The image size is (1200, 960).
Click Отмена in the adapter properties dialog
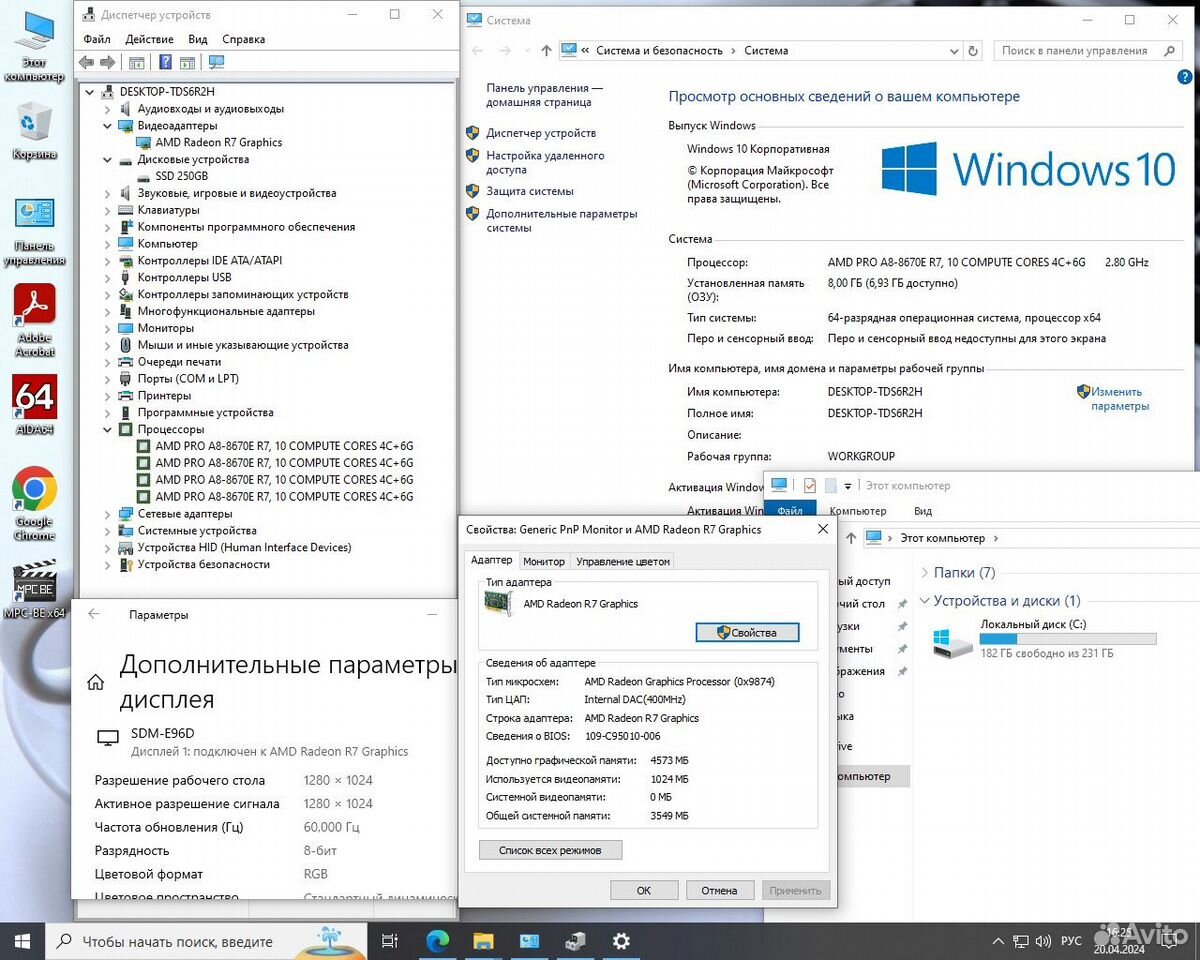[x=719, y=890]
